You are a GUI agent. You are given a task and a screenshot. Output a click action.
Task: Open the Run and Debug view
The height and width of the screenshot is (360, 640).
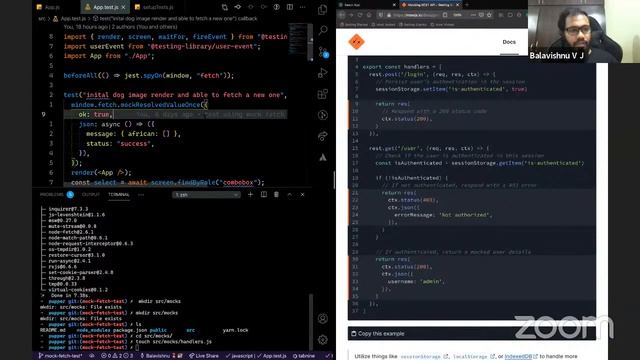pos(322,73)
